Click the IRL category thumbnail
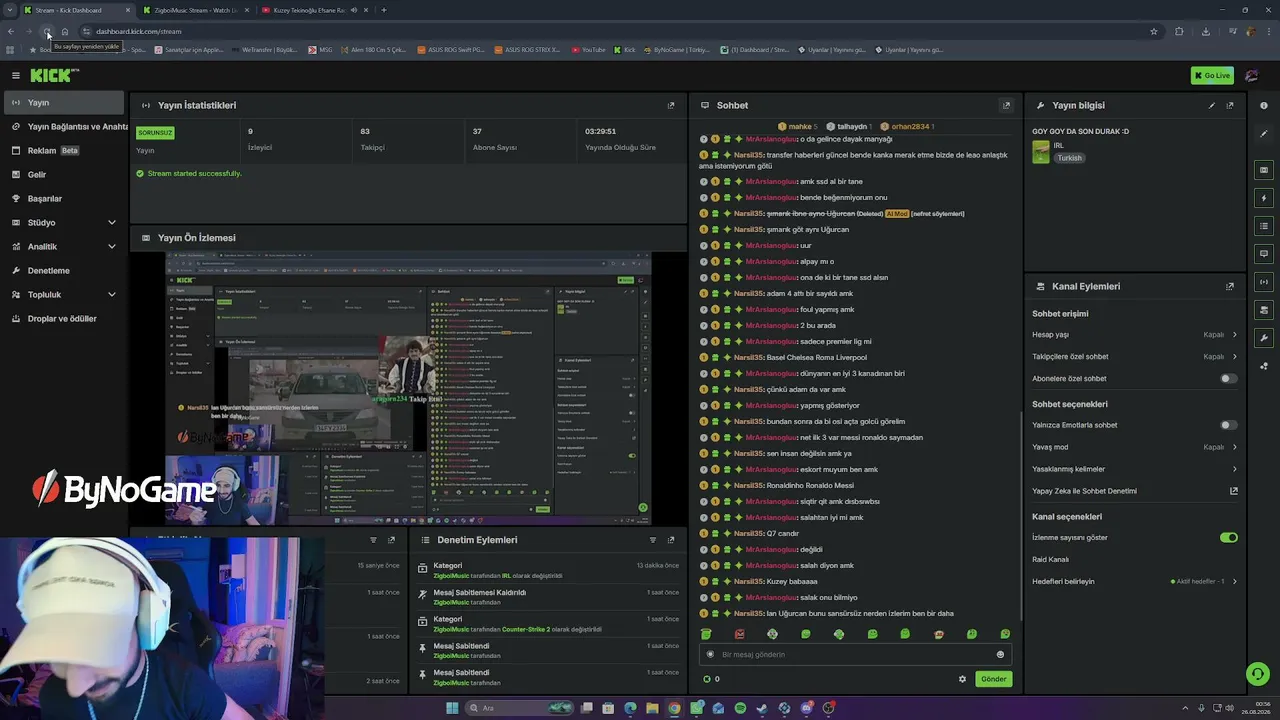1280x720 pixels. click(x=1041, y=151)
